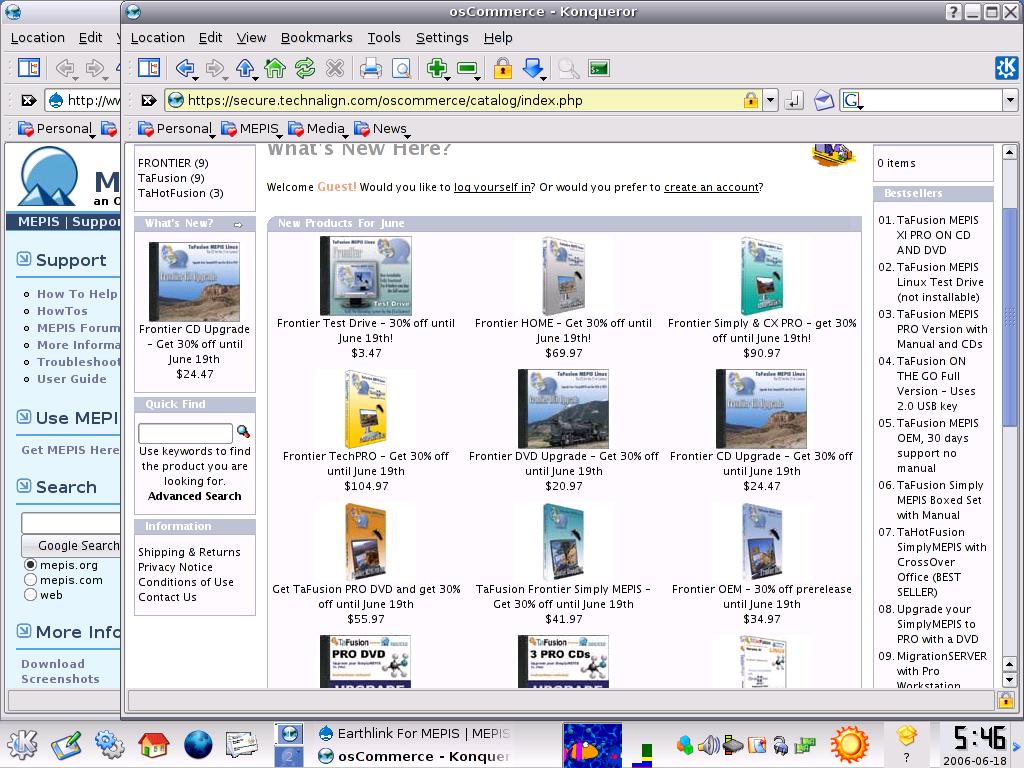Open the Media bookmarks folder dropdown
Screen dimensions: 1024x768
[317, 129]
